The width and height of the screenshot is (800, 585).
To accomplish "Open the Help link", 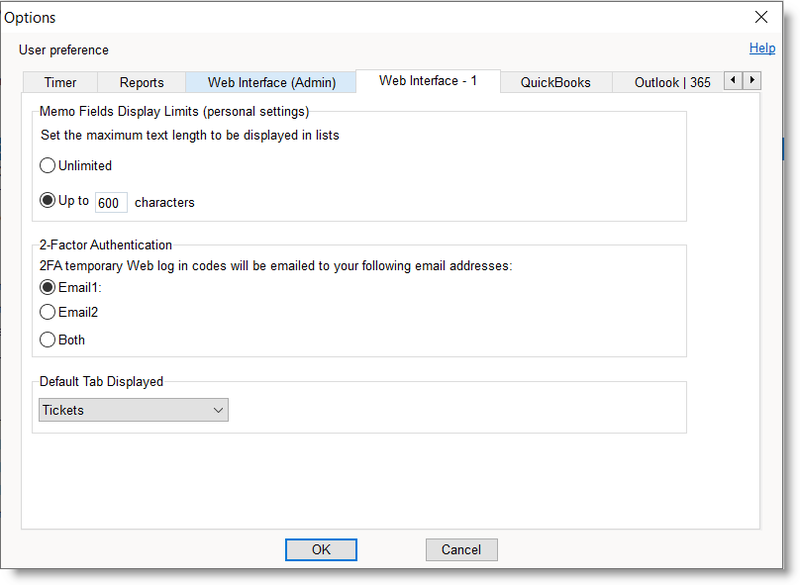I will 762,48.
